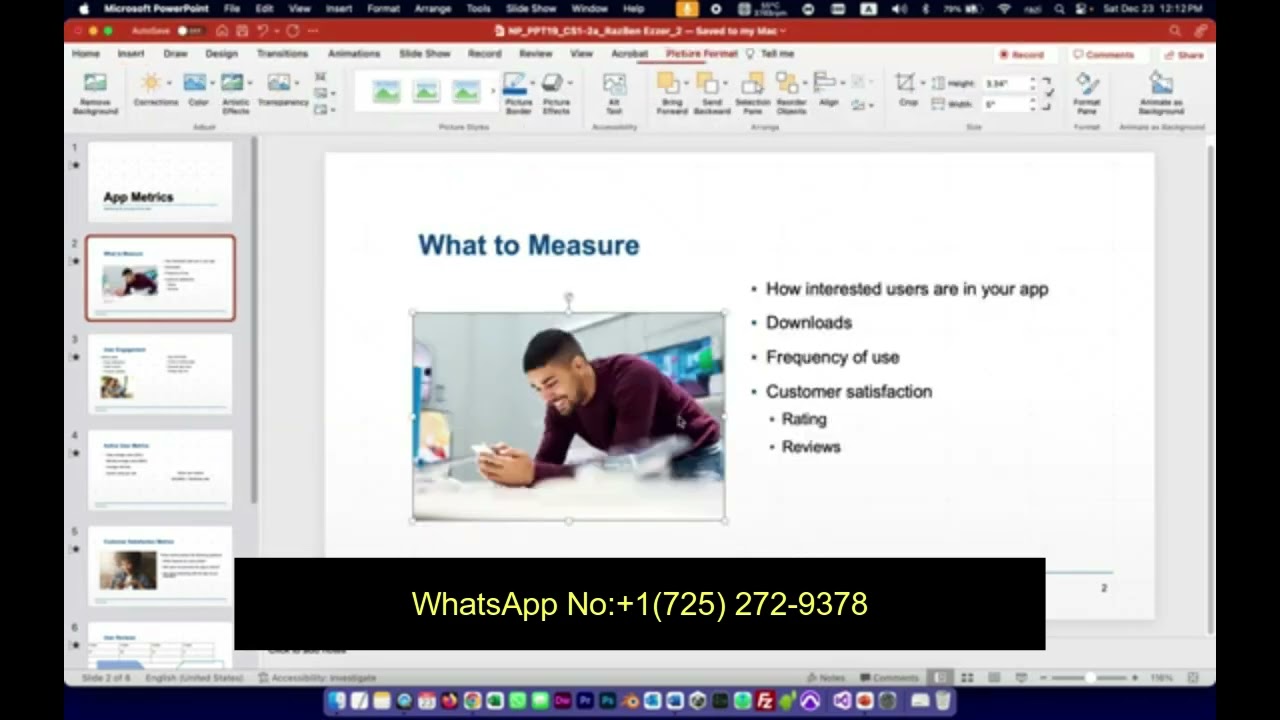
Task: Click the Tell me search box
Action: 770,54
